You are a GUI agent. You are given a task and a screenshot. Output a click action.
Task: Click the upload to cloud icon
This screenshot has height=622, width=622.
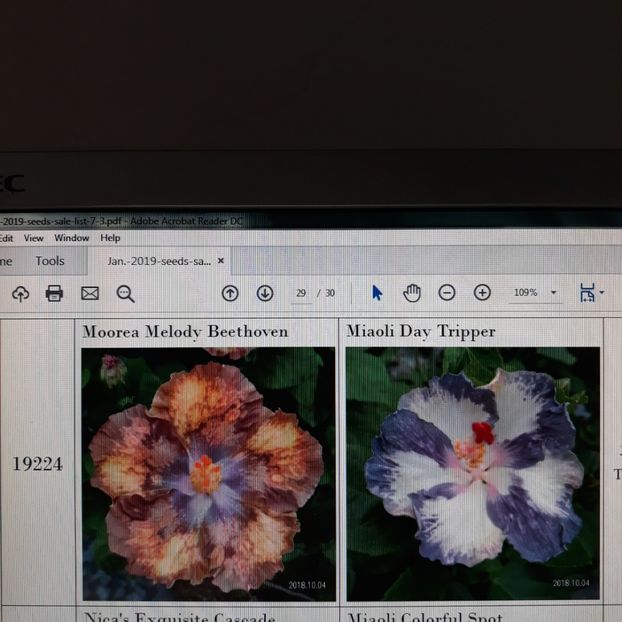point(20,293)
